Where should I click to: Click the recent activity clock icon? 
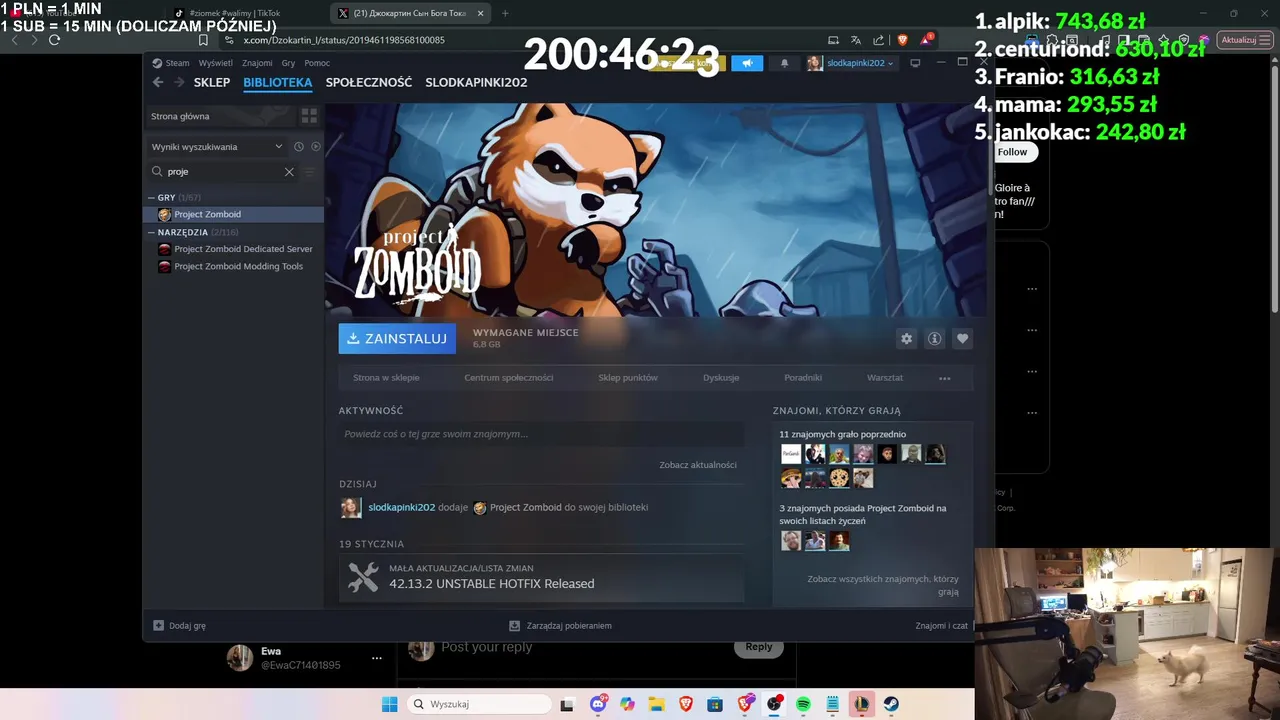pyautogui.click(x=299, y=147)
